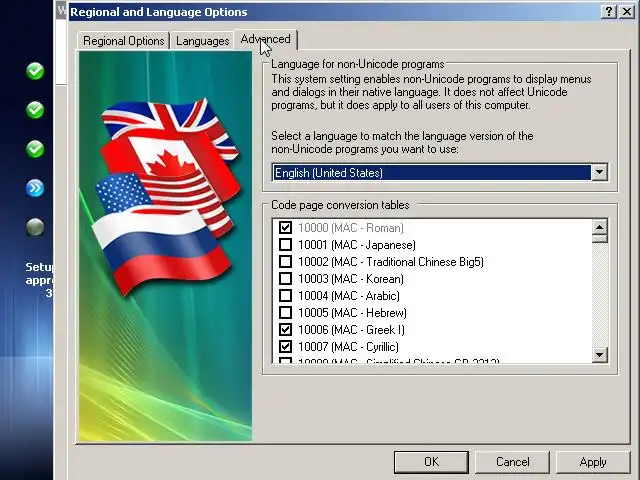Check 10002 (MAC - Traditional Chinese Big5)
Viewport: 640px width, 480px height.
point(285,262)
